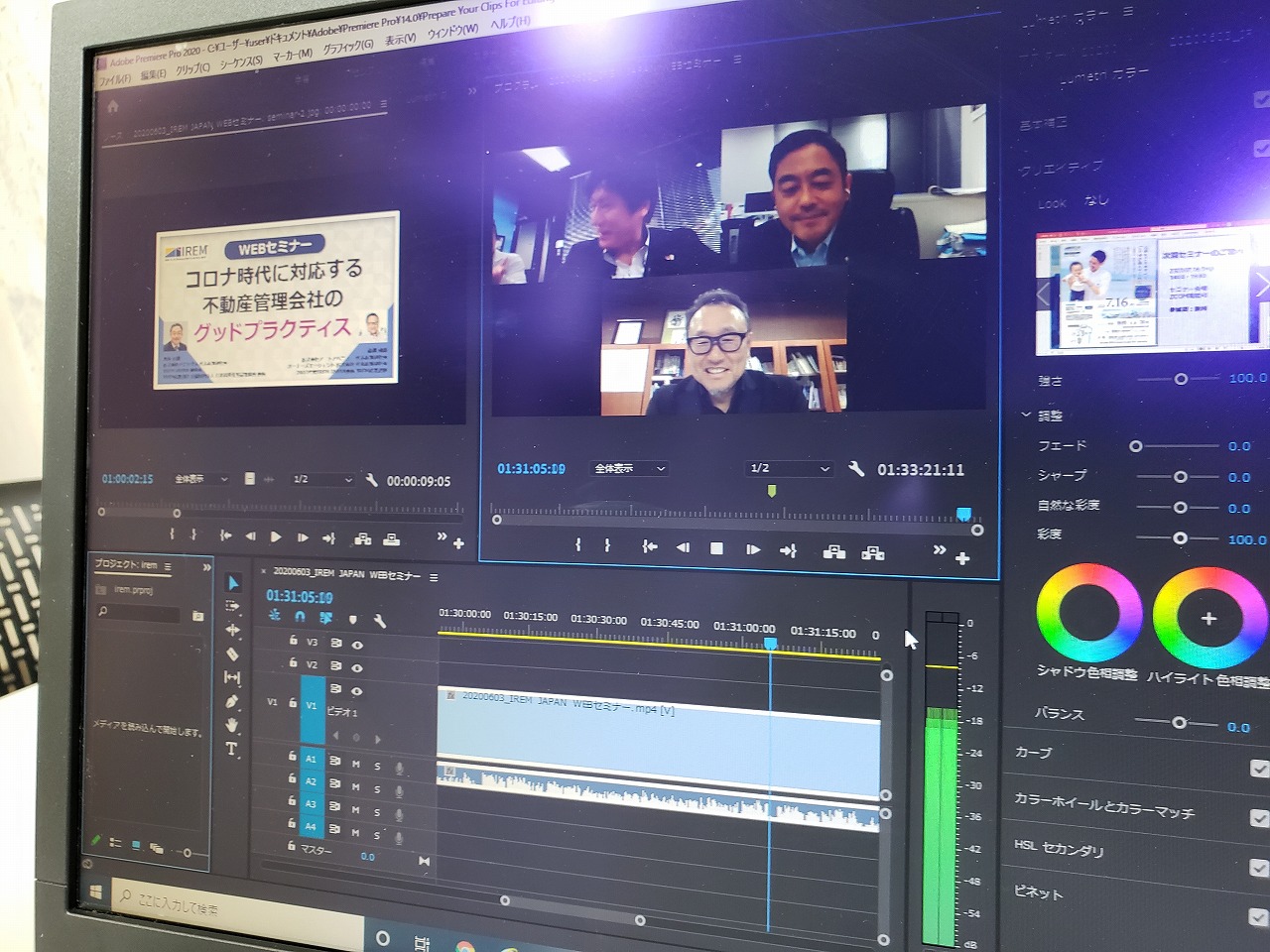The width and height of the screenshot is (1270, 952).
Task: Go to In point in Program monitor
Action: (650, 546)
